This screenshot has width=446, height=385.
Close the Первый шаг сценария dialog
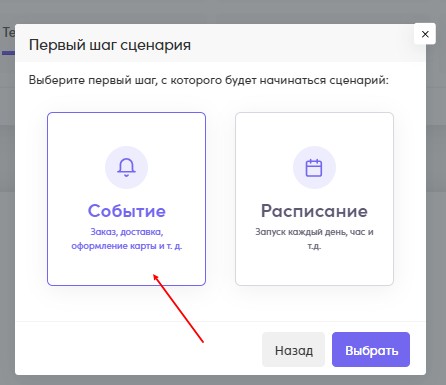click(x=425, y=34)
